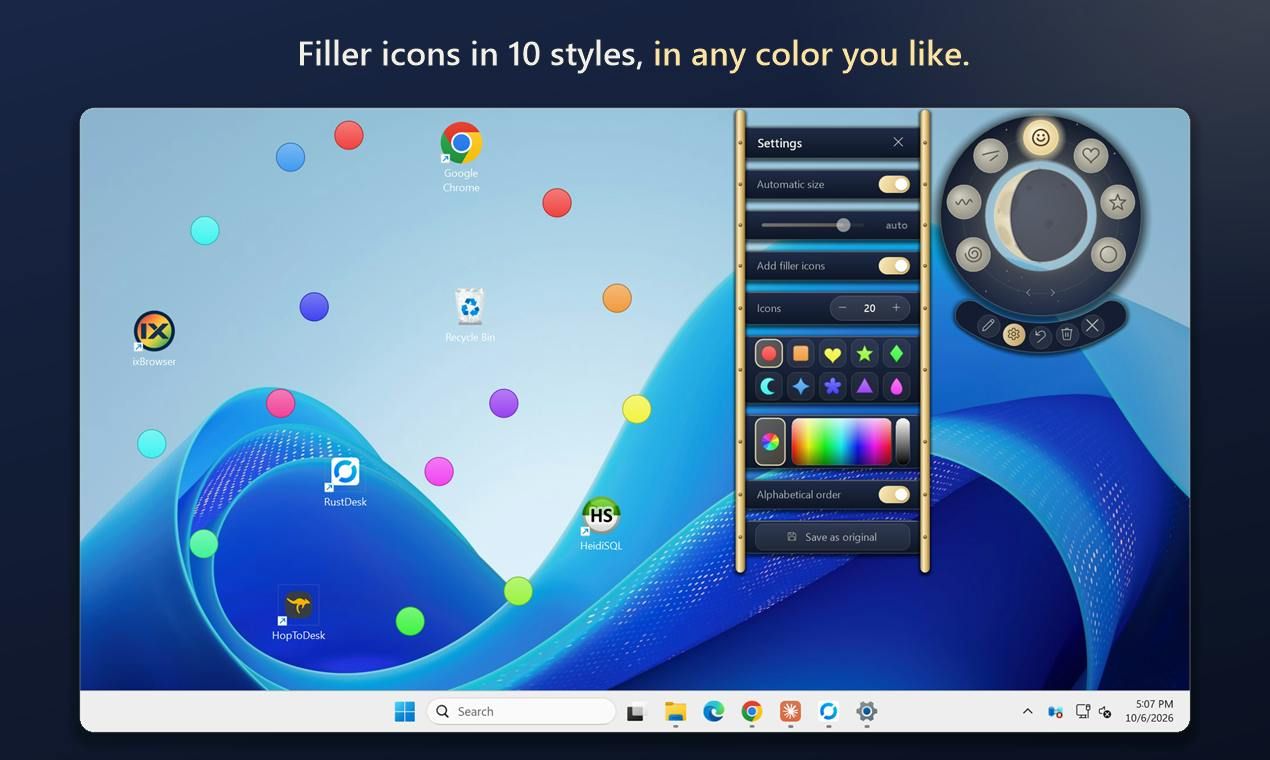Viewport: 1270px width, 760px height.
Task: Click the pencil edit icon below the wheel
Action: click(987, 326)
